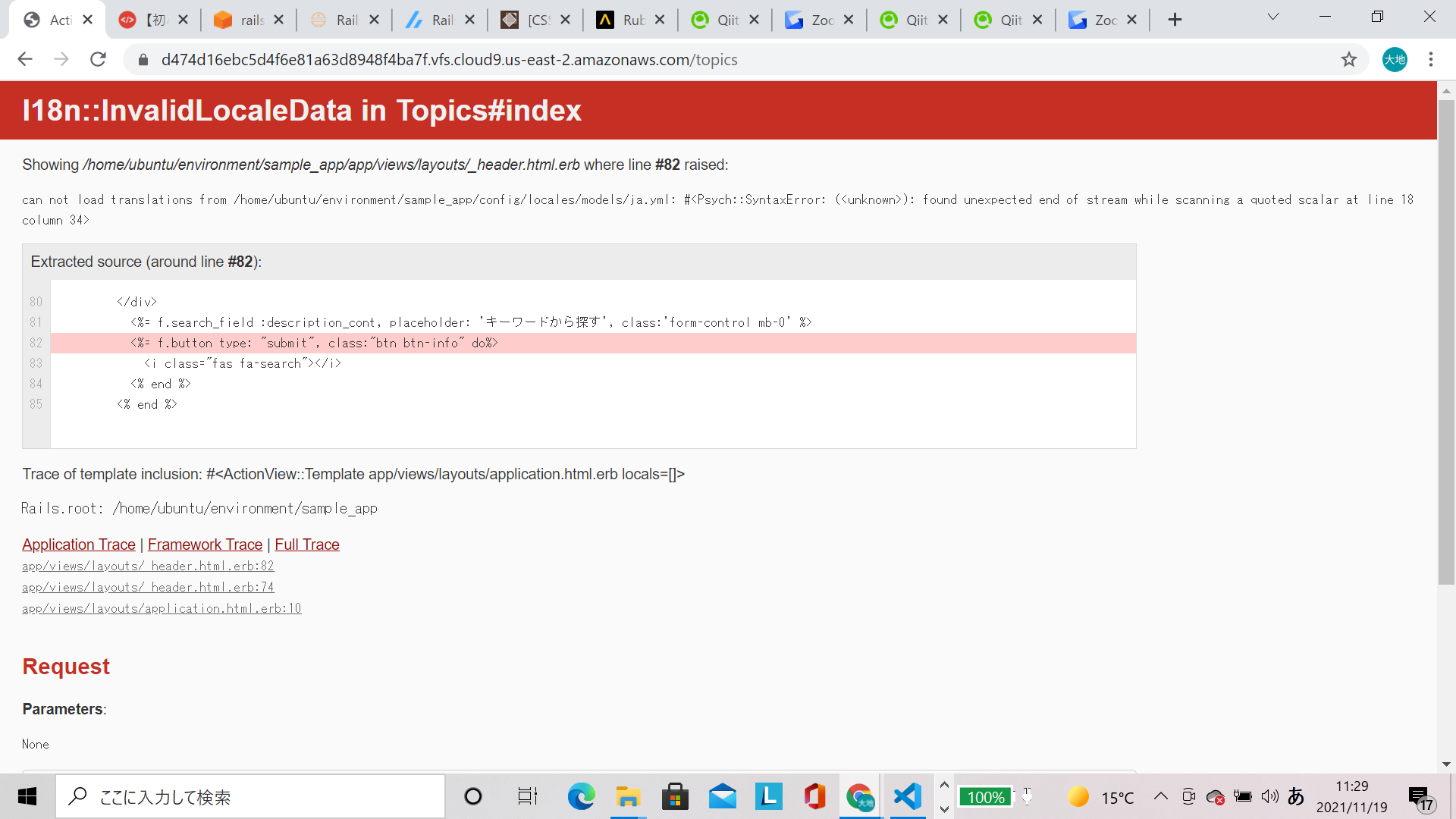This screenshot has height=819, width=1456.
Task: Click the scrollbar up arrow
Action: click(1446, 91)
